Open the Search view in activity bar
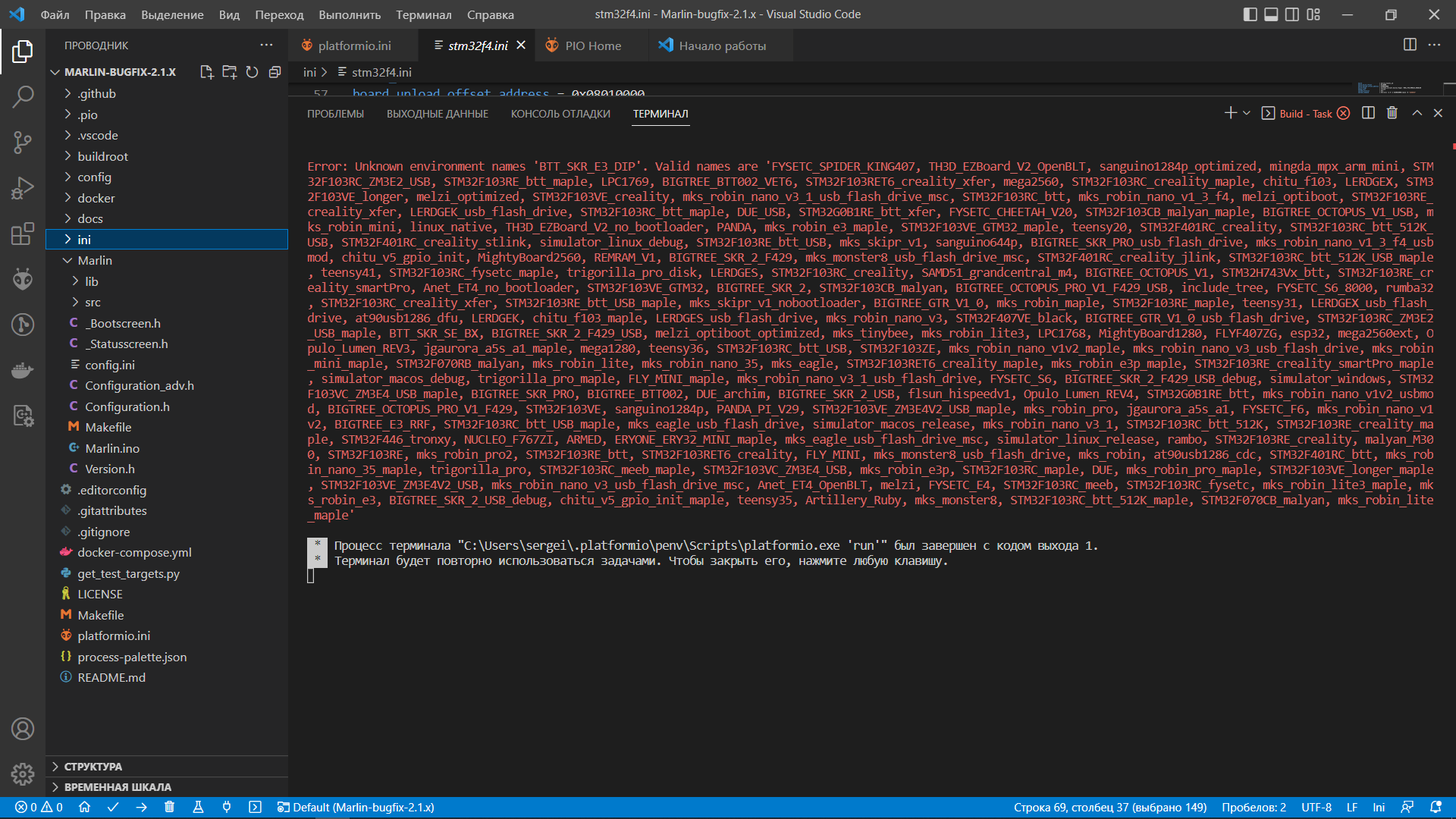 click(23, 96)
